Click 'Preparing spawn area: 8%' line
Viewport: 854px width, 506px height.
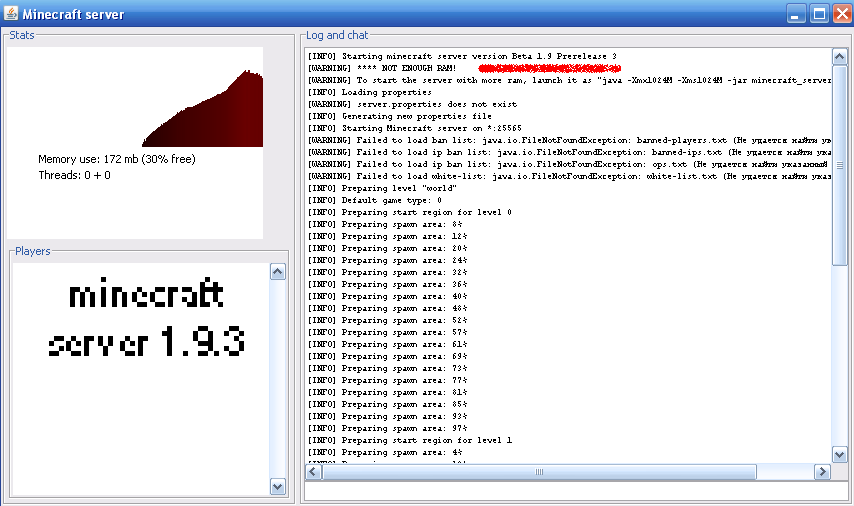385,224
